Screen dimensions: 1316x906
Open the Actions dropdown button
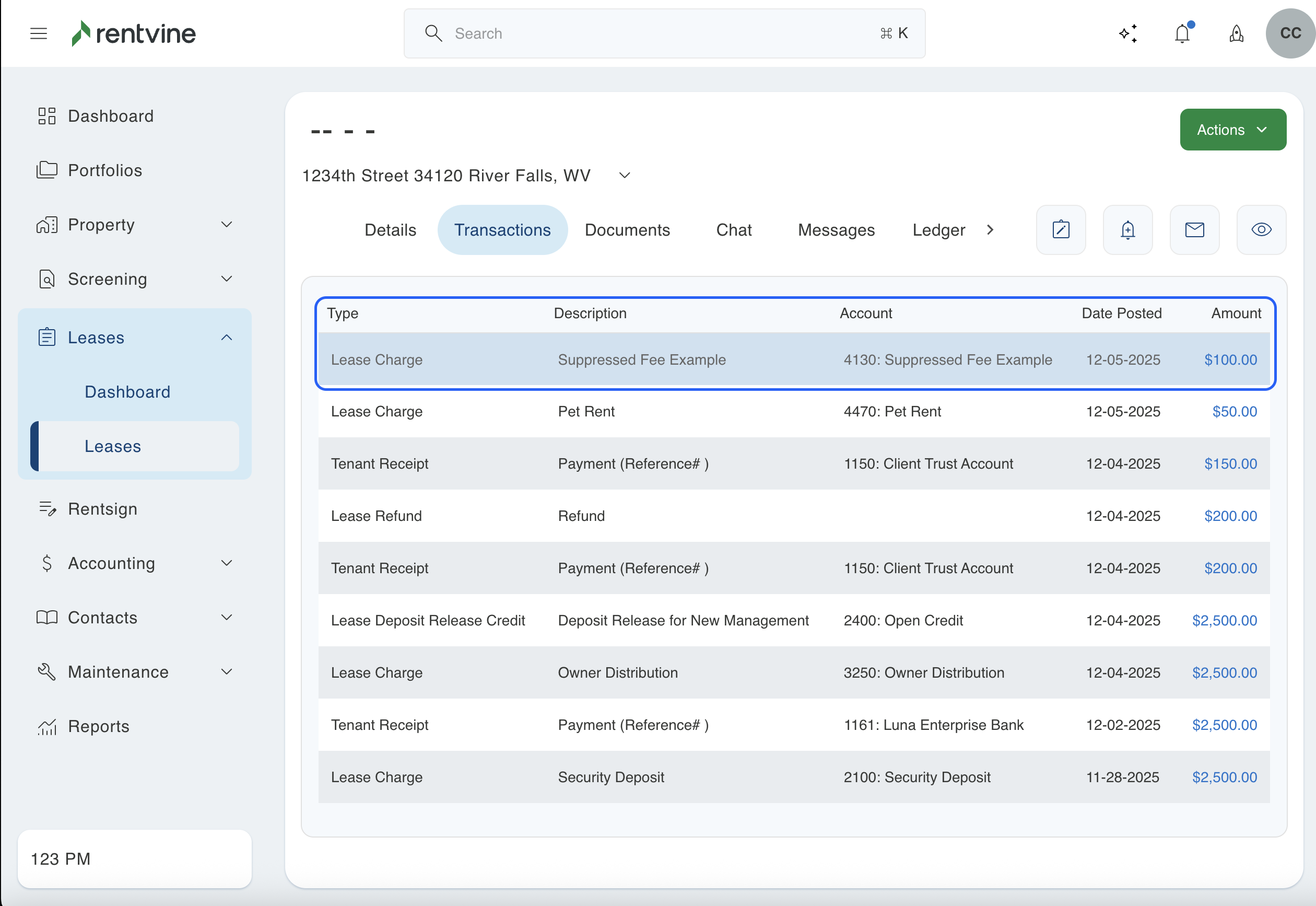coord(1232,130)
